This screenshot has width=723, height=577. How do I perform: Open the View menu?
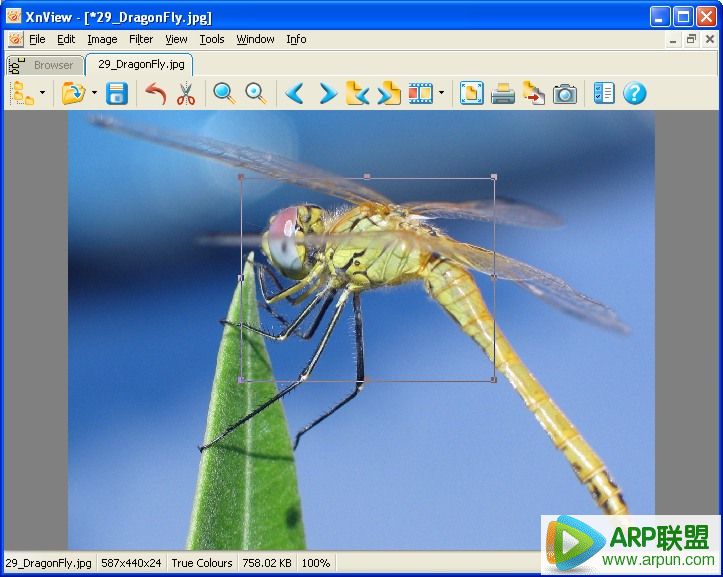(x=176, y=39)
